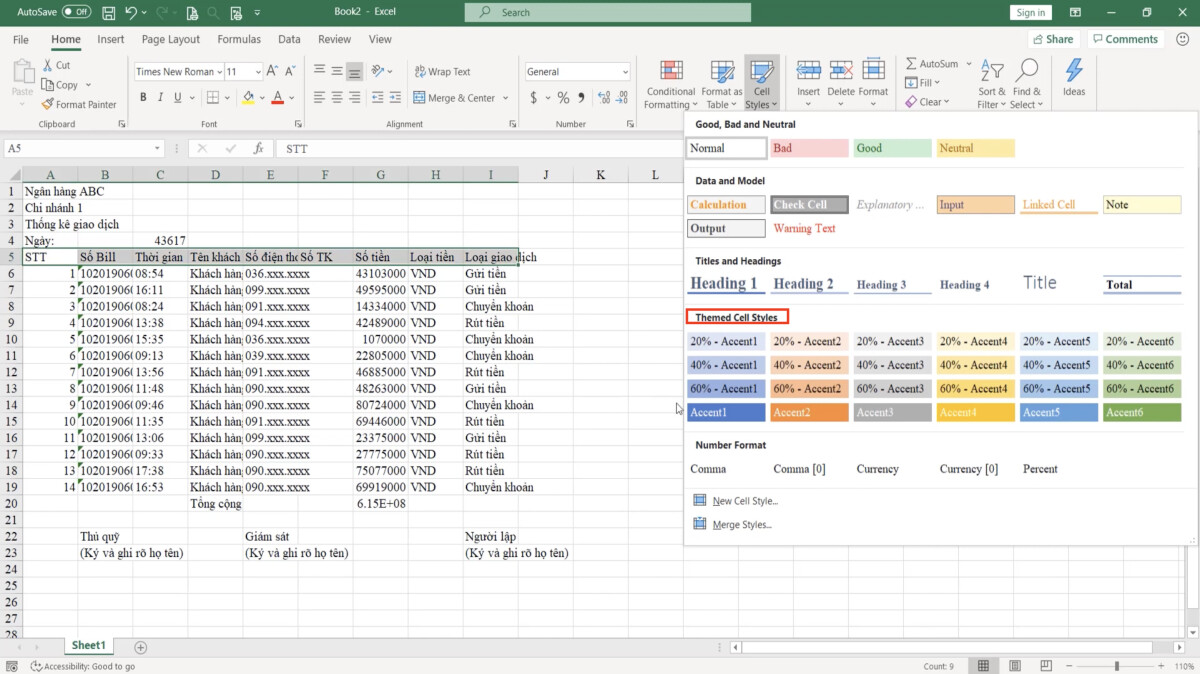Click the Sign in button
The height and width of the screenshot is (674, 1200).
pos(1031,12)
